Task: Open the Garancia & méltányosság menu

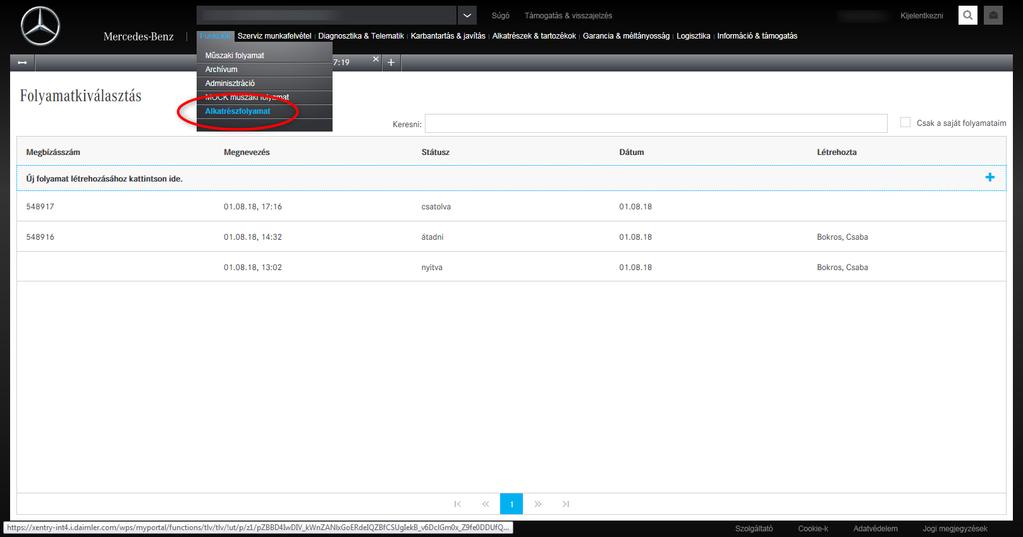Action: coord(626,36)
